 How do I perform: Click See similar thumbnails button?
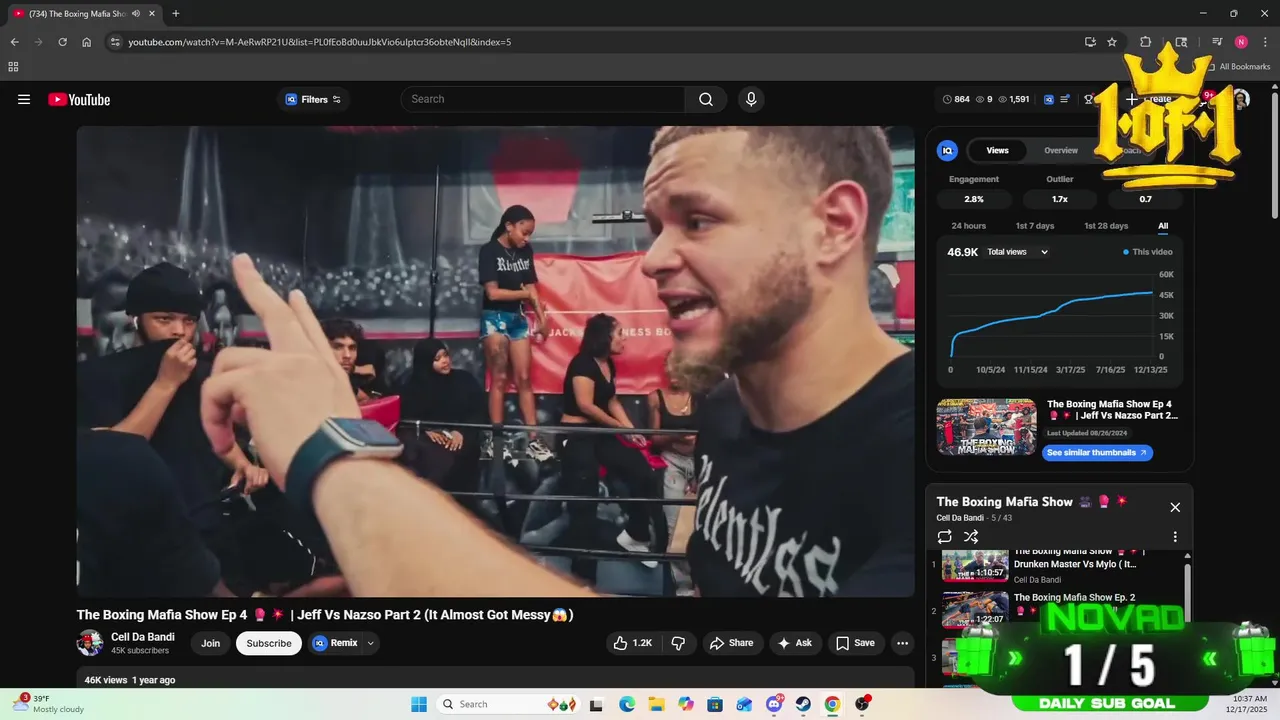[1097, 453]
